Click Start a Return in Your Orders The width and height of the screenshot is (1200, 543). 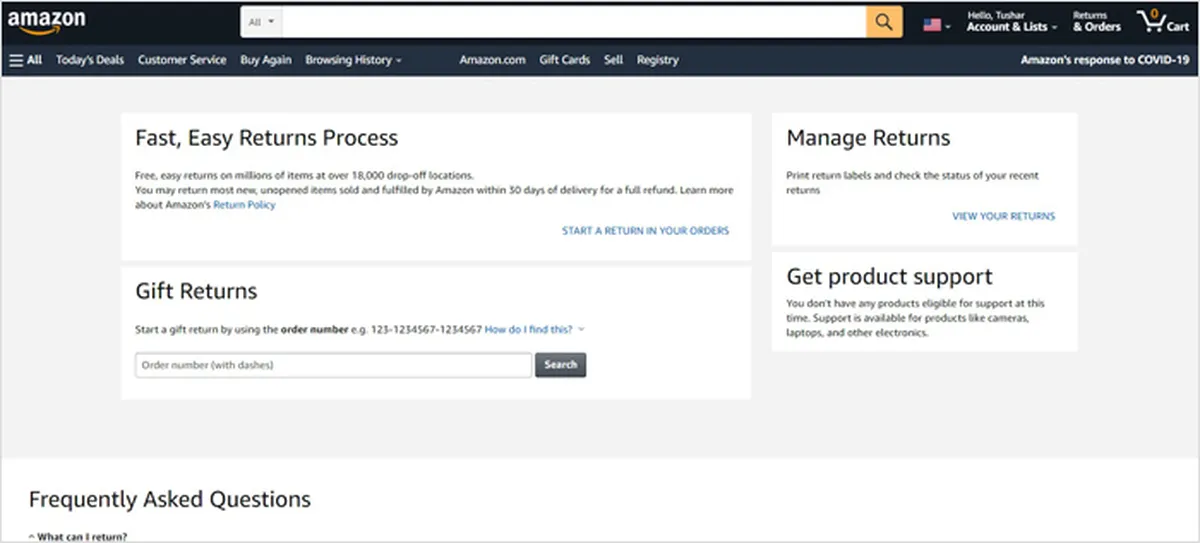pyautogui.click(x=646, y=231)
